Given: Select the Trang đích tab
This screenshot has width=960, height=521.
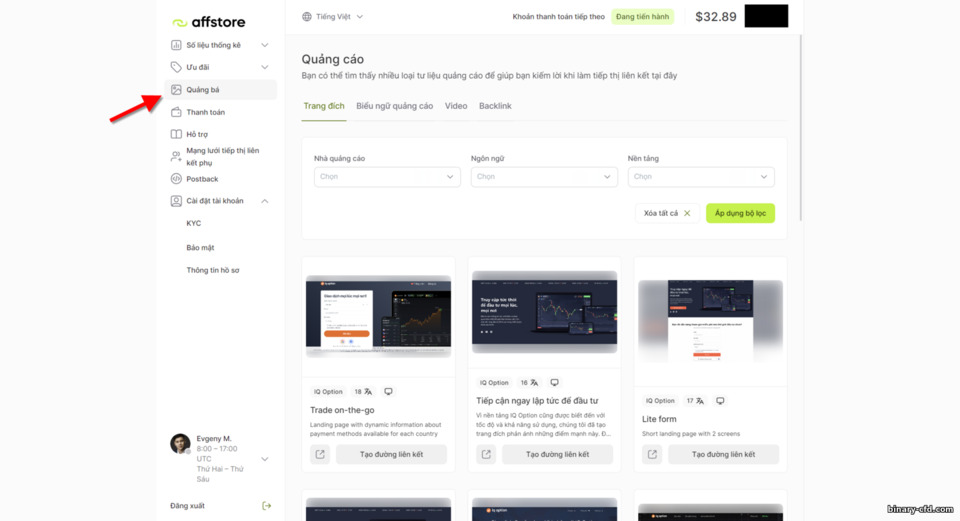Looking at the screenshot, I should click(x=324, y=106).
